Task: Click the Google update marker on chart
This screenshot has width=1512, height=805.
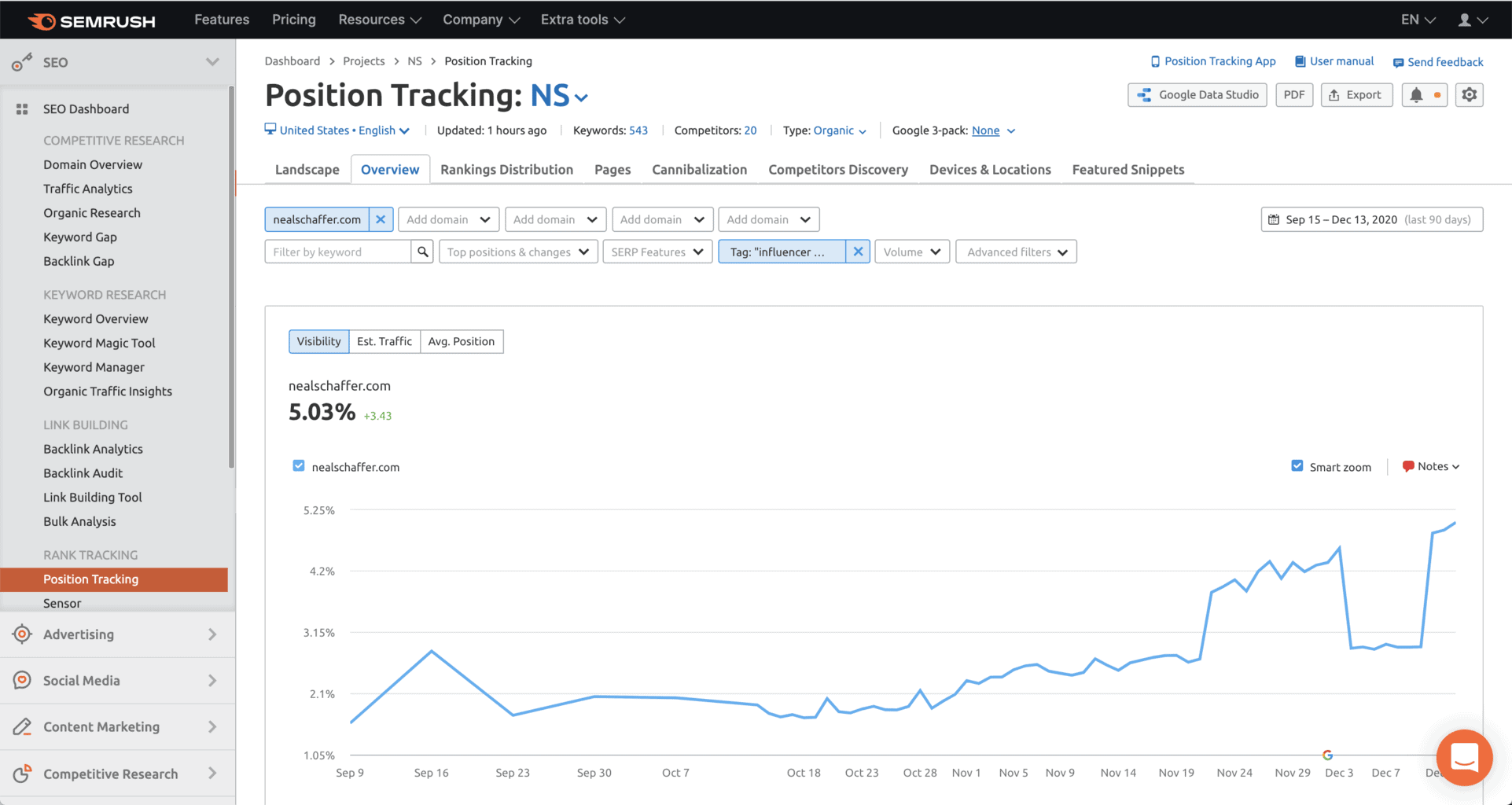Action: click(1327, 755)
